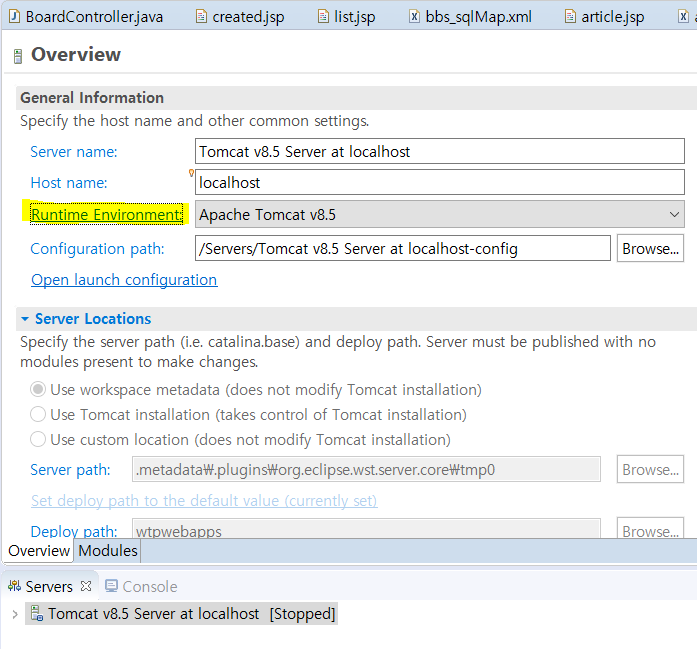Click the [Stopped] status text

(x=302, y=613)
